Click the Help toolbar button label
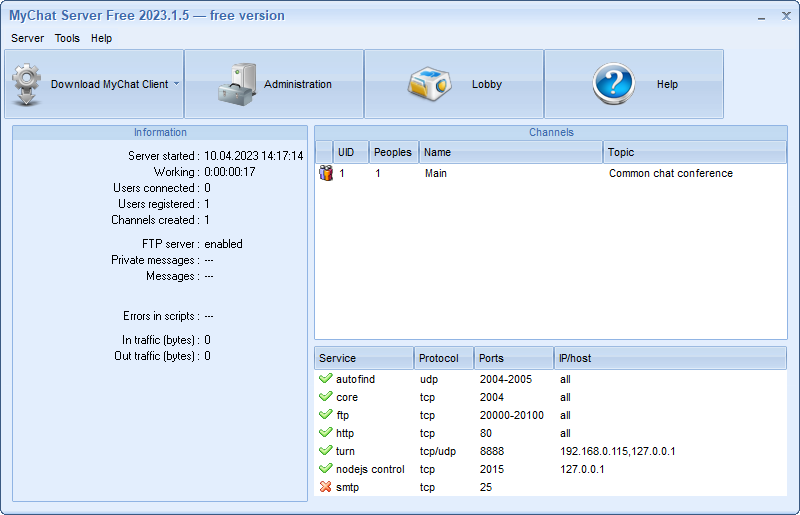This screenshot has height=515, width=800. click(667, 84)
